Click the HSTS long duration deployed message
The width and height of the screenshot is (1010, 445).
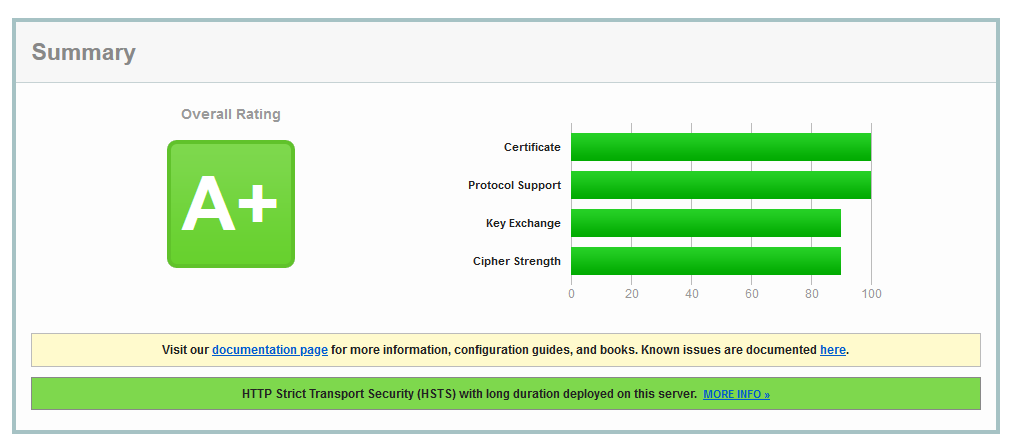point(470,393)
